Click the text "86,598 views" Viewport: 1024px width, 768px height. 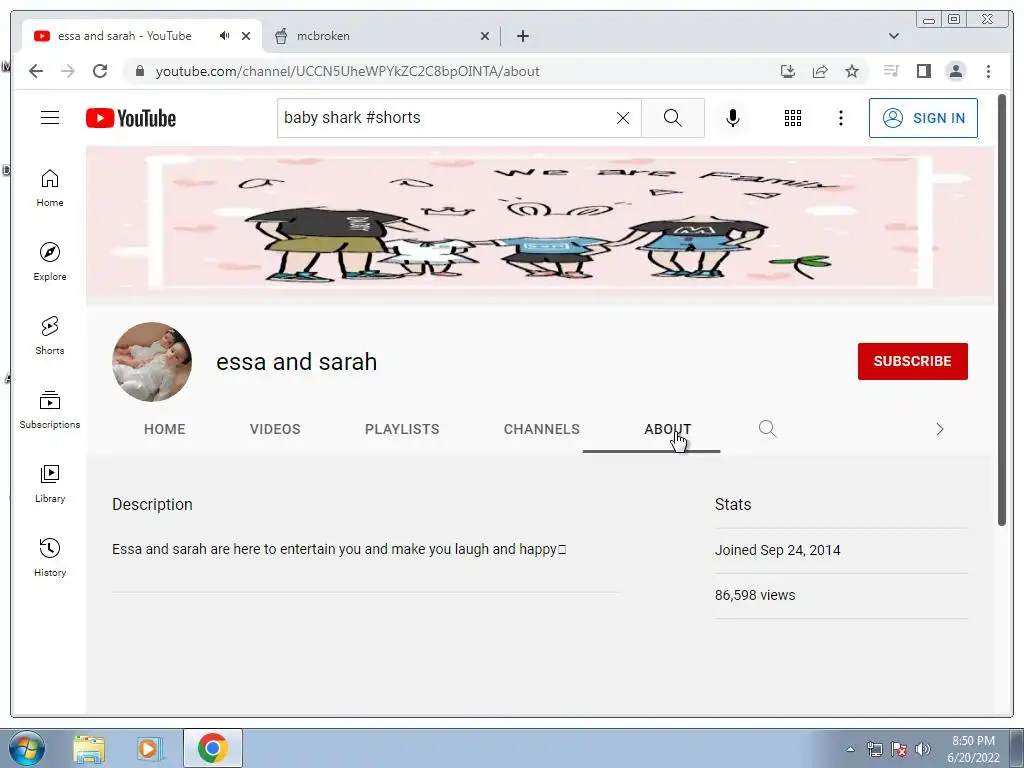click(x=755, y=595)
